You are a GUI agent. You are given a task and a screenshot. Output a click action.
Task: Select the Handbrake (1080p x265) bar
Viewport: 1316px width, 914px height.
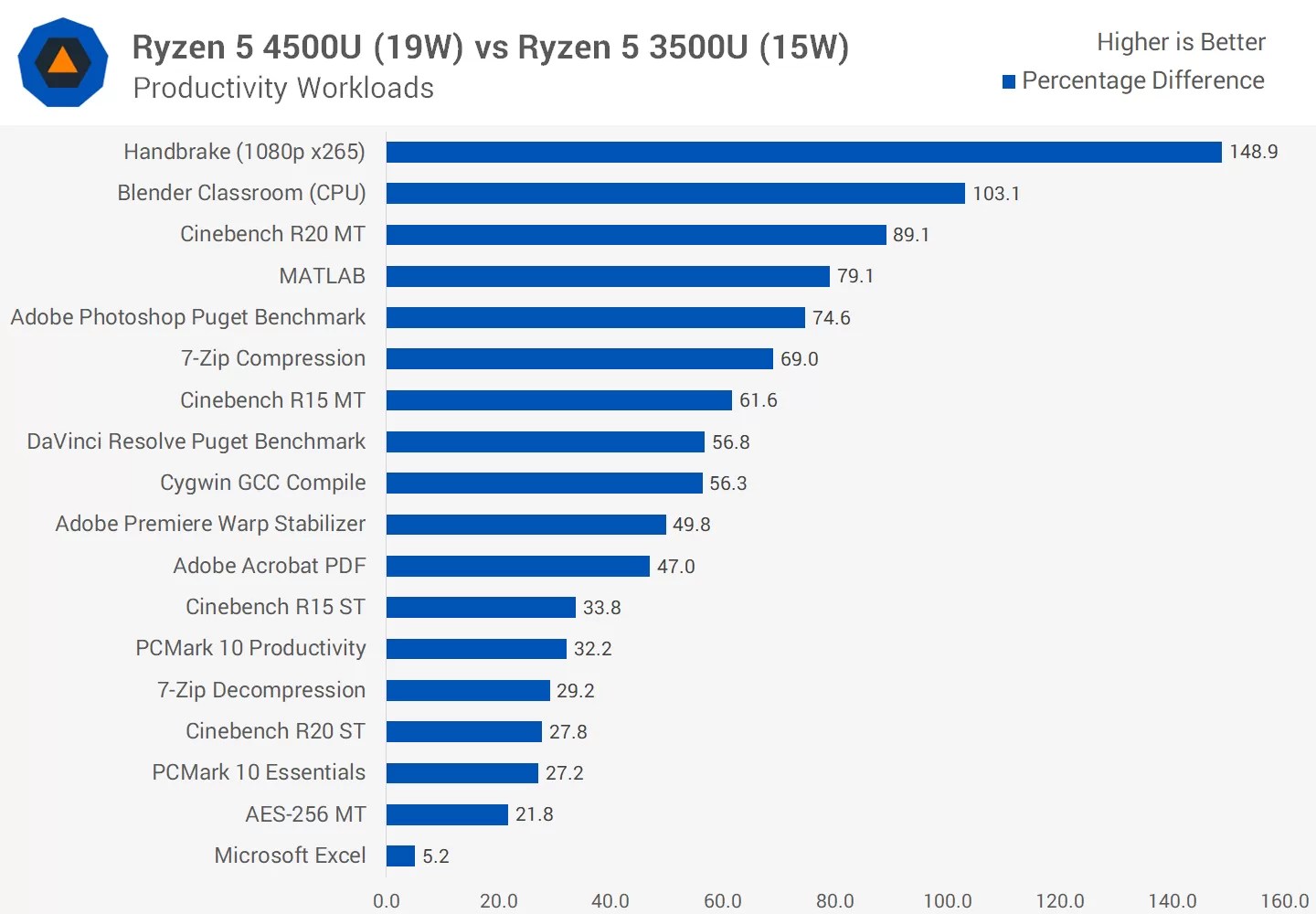pyautogui.click(x=802, y=152)
